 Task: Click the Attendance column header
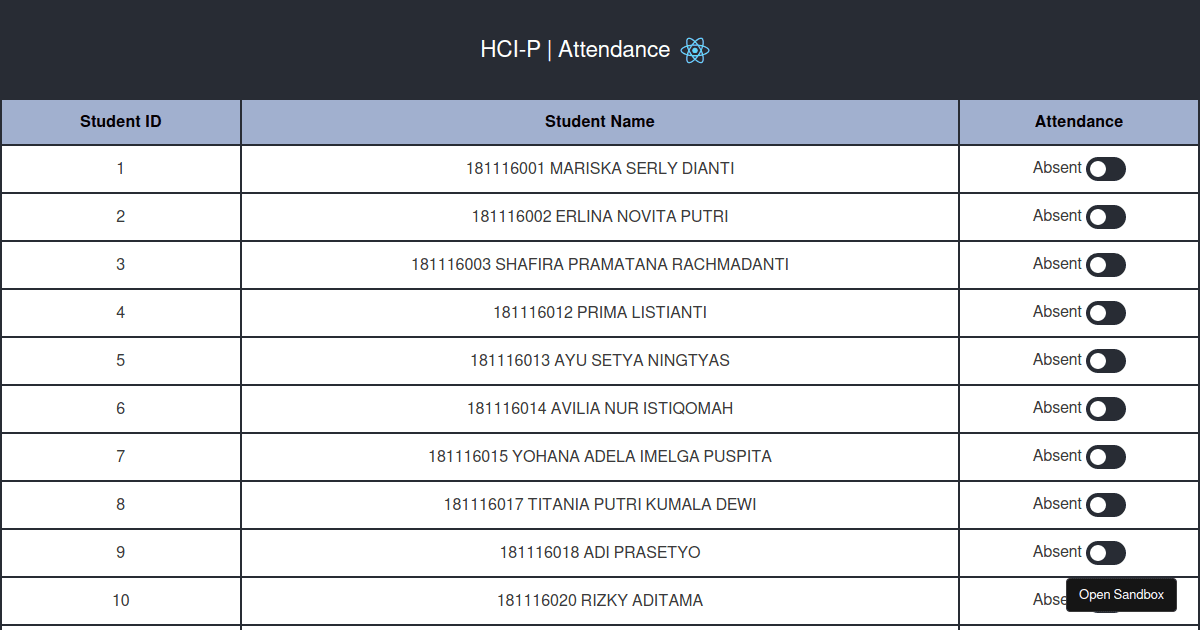point(1079,121)
